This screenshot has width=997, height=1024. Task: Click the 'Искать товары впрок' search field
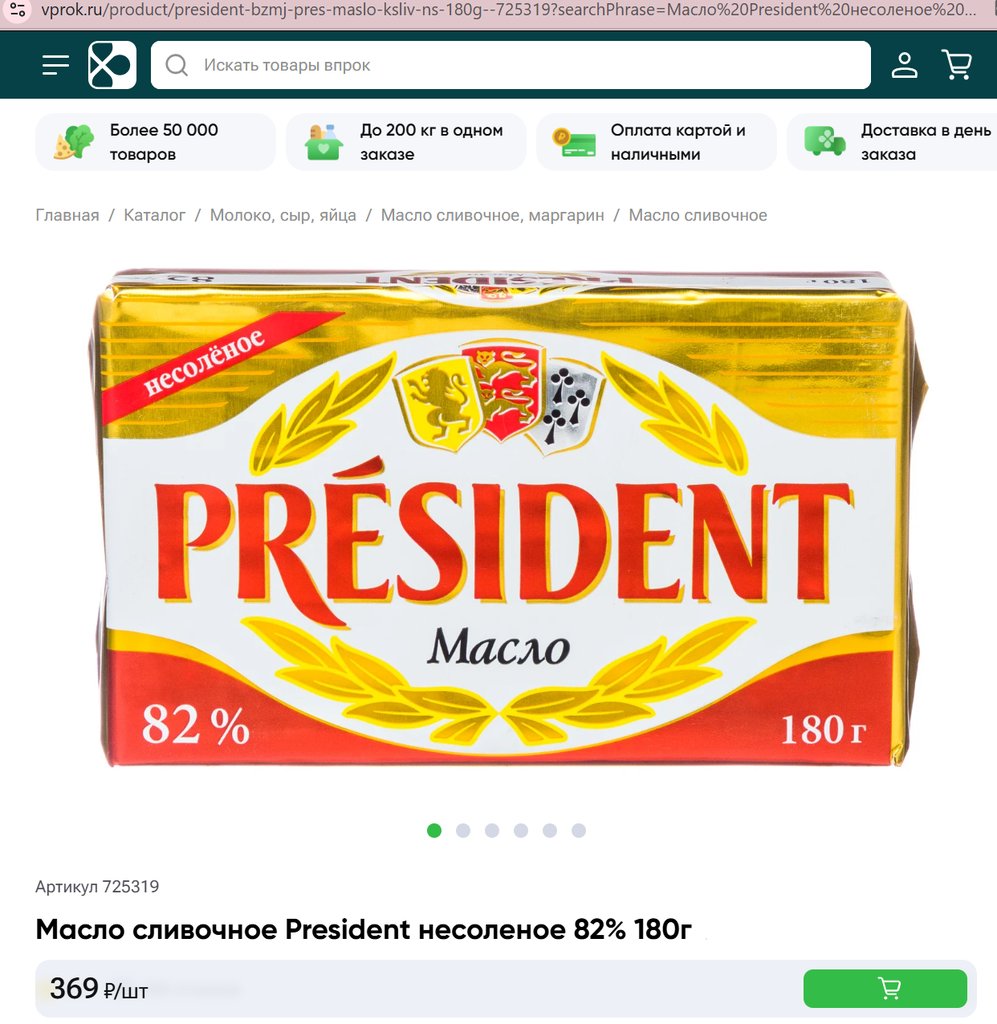coord(511,65)
